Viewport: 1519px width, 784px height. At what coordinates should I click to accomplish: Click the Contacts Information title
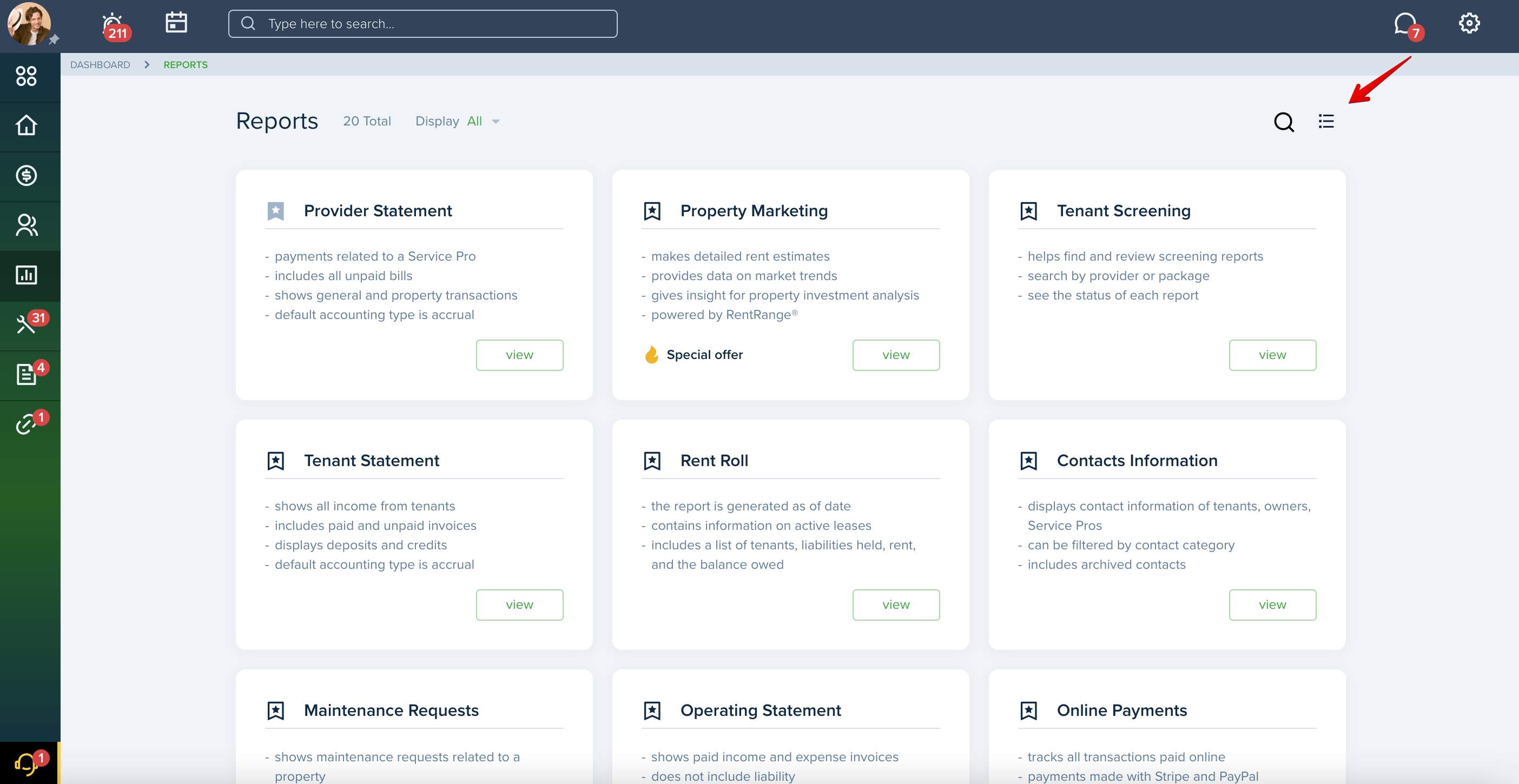tap(1137, 461)
